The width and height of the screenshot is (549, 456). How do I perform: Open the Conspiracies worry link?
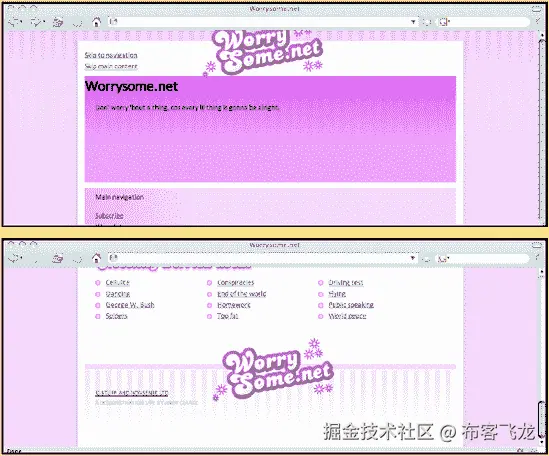pos(236,282)
